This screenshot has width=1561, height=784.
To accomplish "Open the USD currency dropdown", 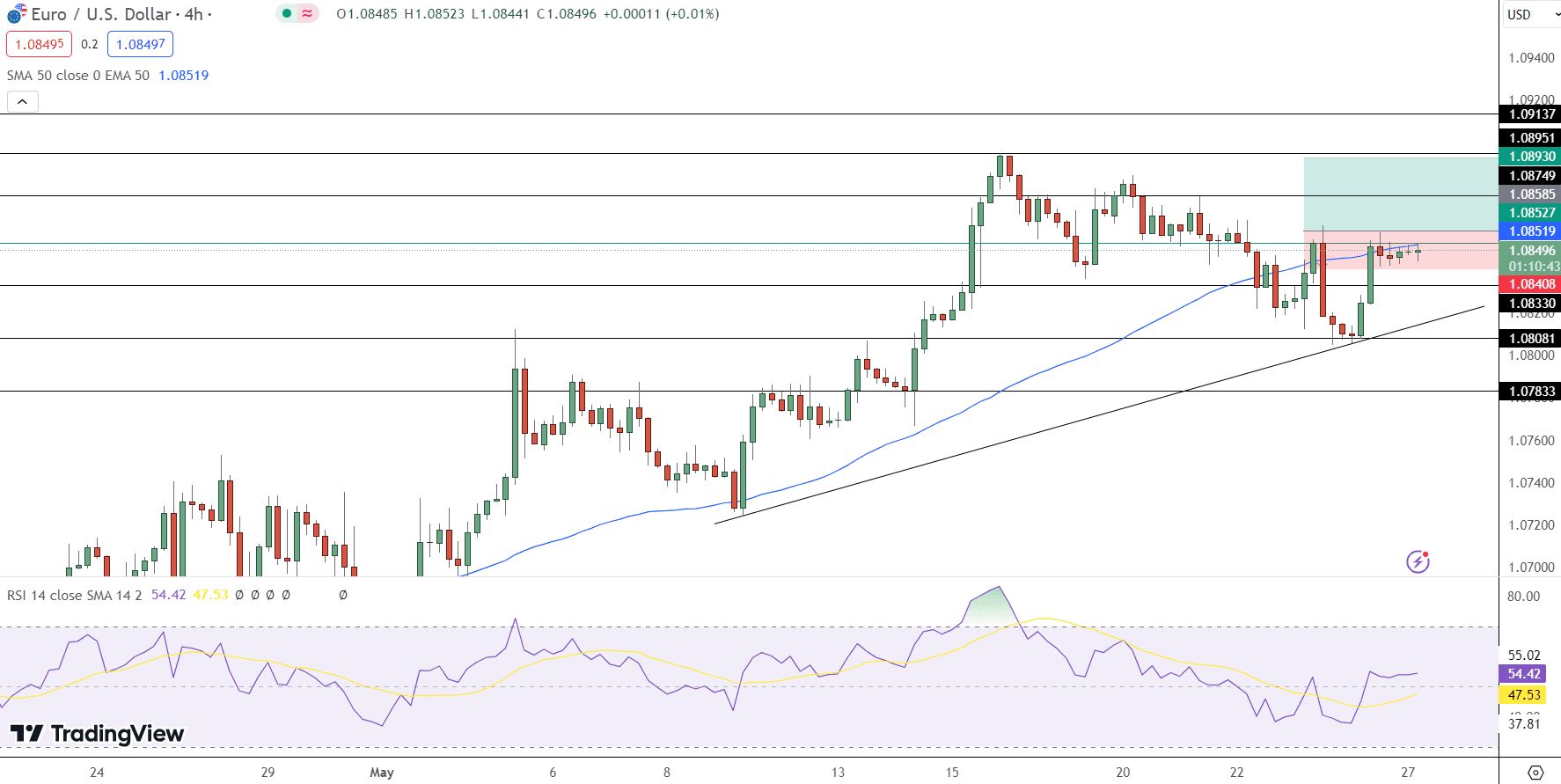I will (1532, 14).
